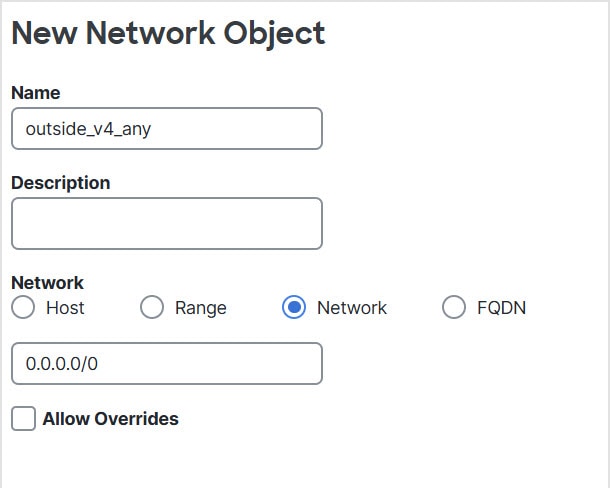Click the Description field label
Viewport: 610px width, 488px height.
[x=61, y=183]
